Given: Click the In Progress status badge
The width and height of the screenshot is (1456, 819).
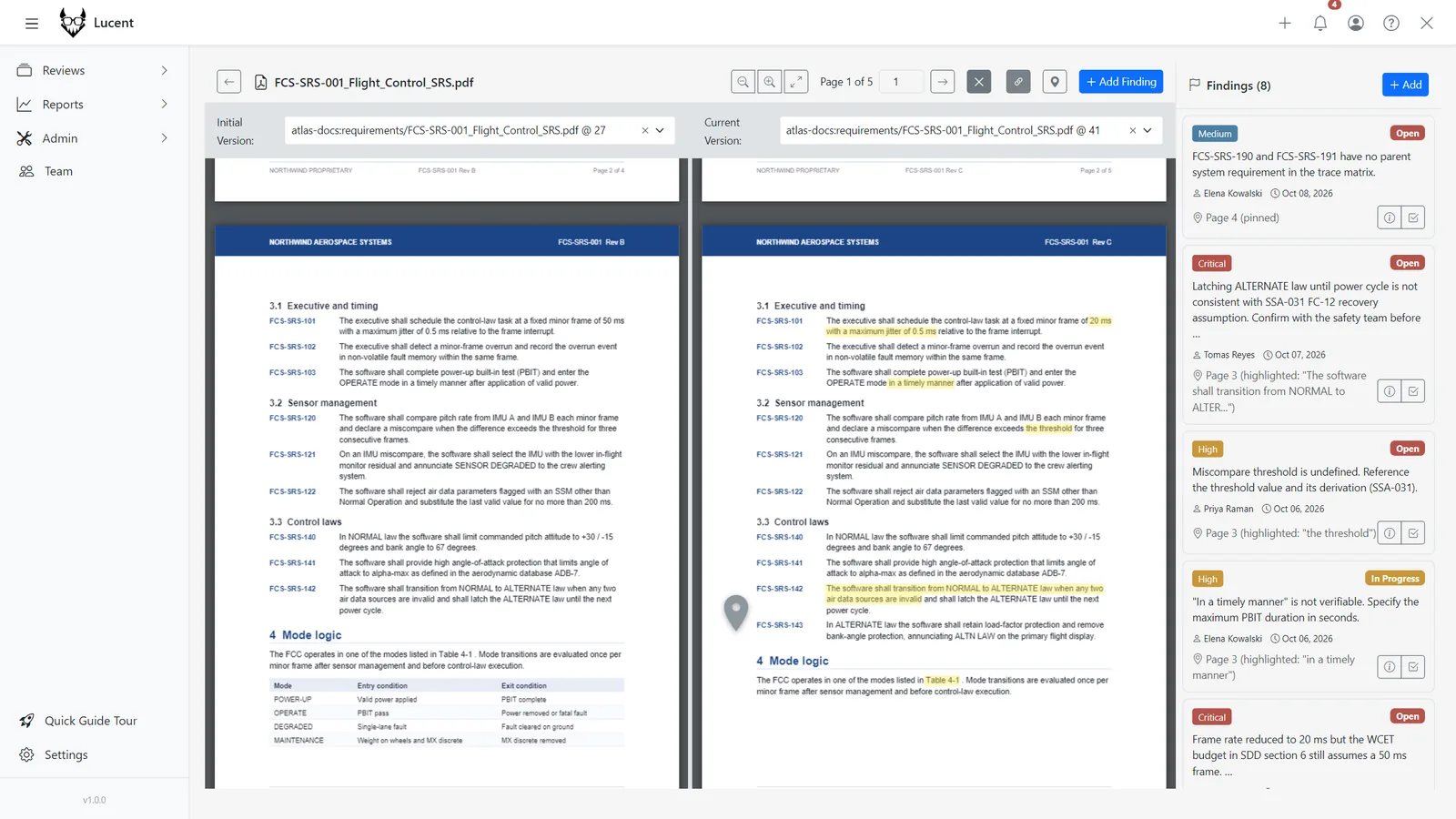Looking at the screenshot, I should point(1395,579).
